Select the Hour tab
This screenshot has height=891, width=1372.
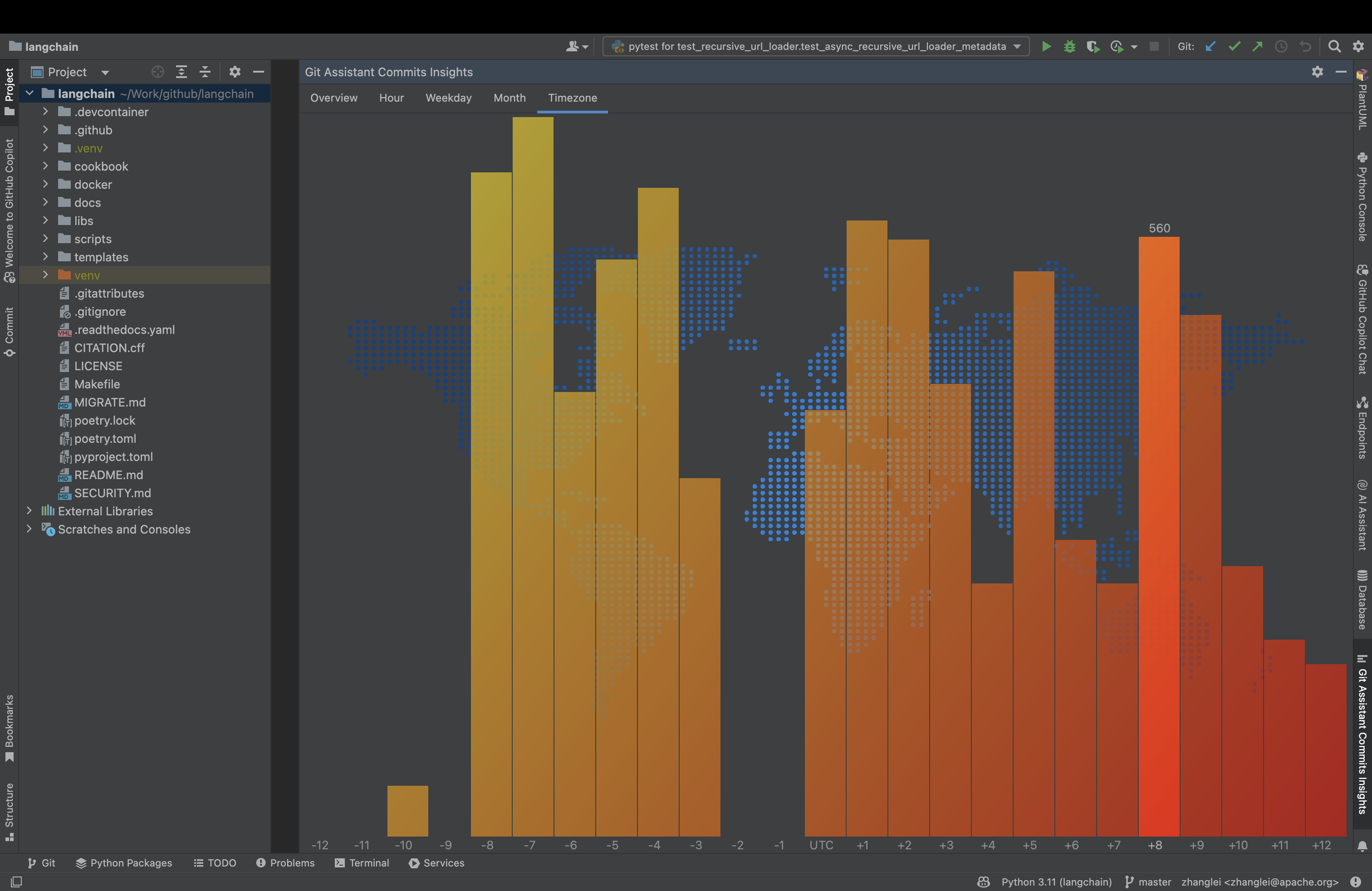(391, 97)
